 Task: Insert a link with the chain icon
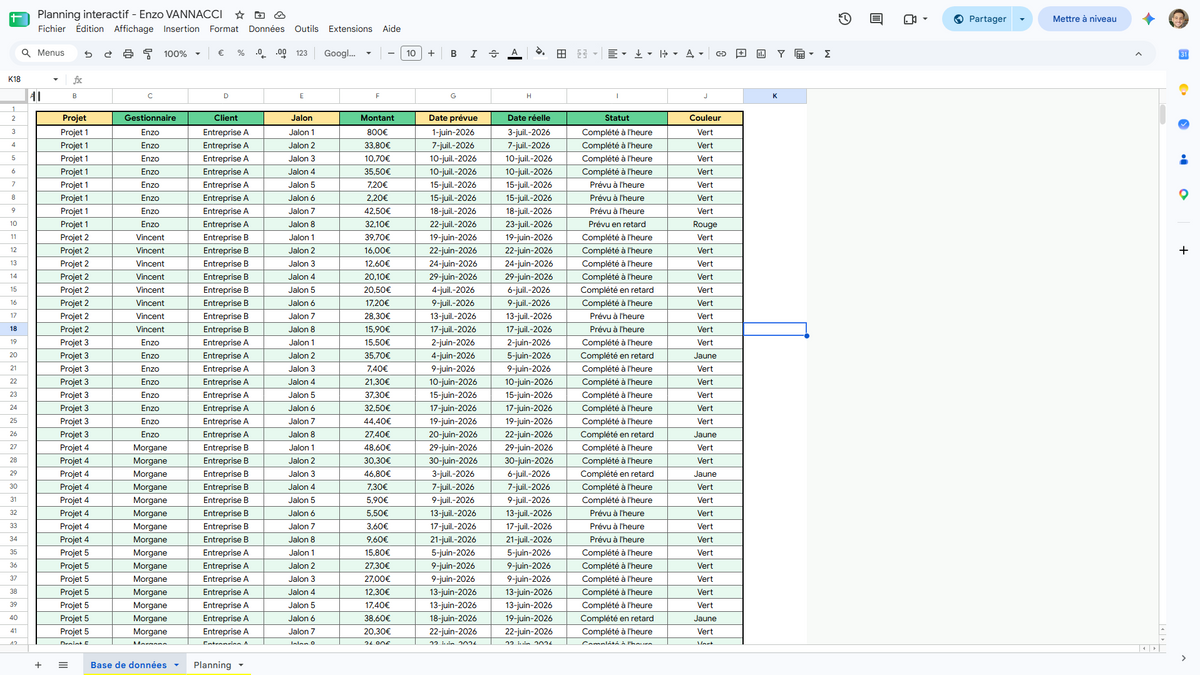720,54
